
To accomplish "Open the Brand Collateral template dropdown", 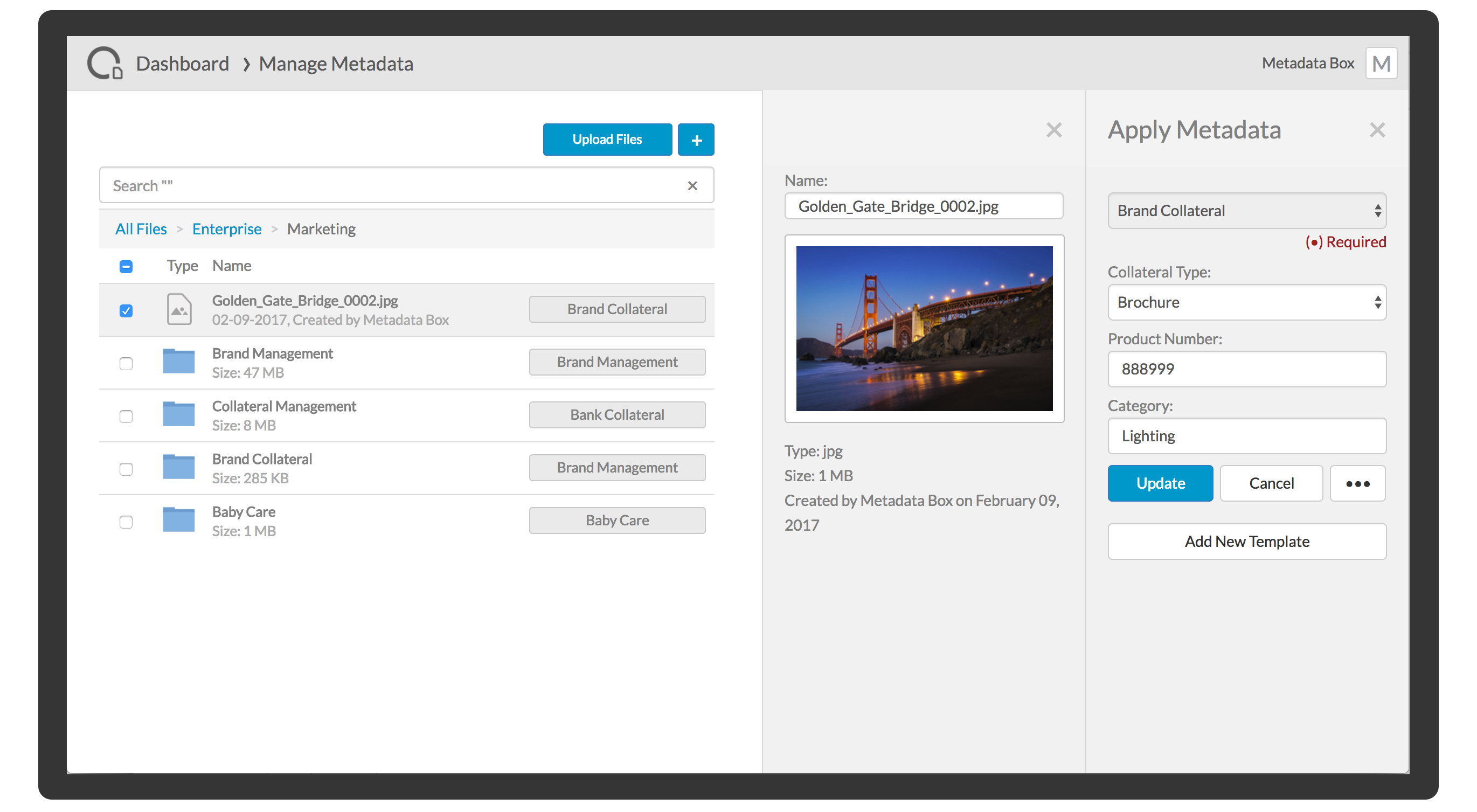I will 1246,211.
